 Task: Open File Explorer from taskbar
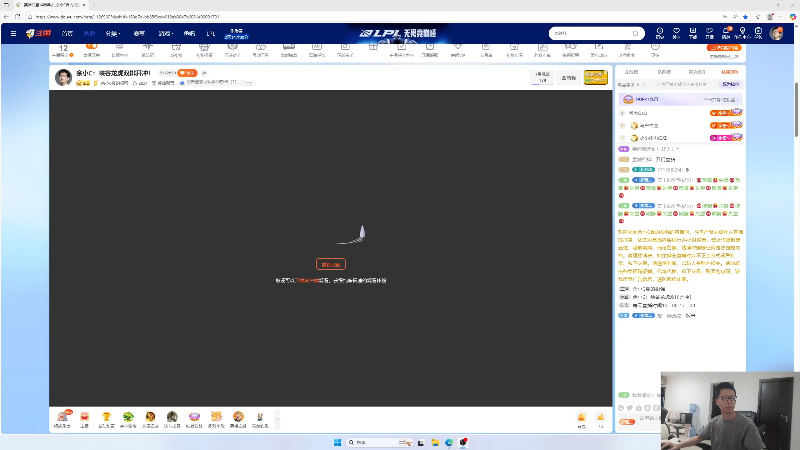point(435,442)
